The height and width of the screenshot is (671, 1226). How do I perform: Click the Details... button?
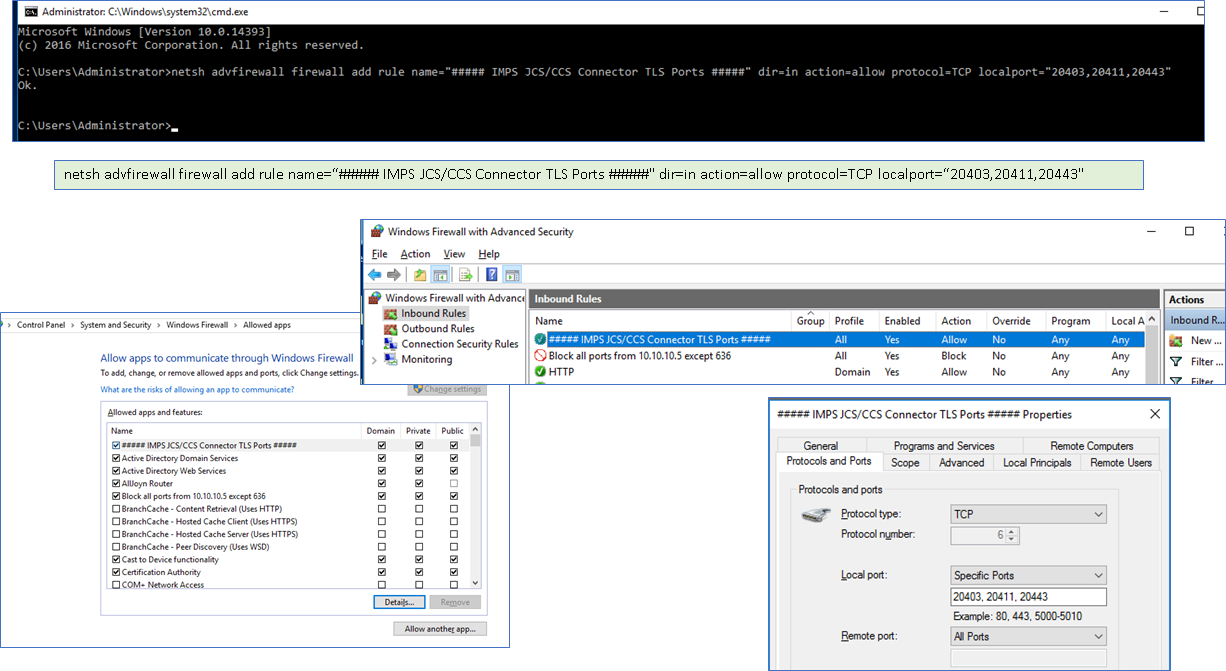click(x=399, y=602)
